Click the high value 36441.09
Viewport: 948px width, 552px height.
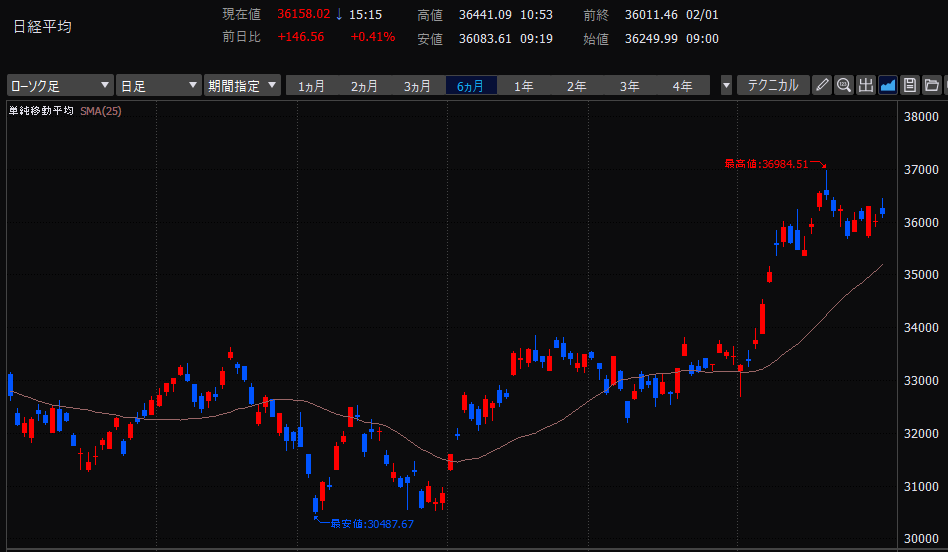tap(485, 15)
